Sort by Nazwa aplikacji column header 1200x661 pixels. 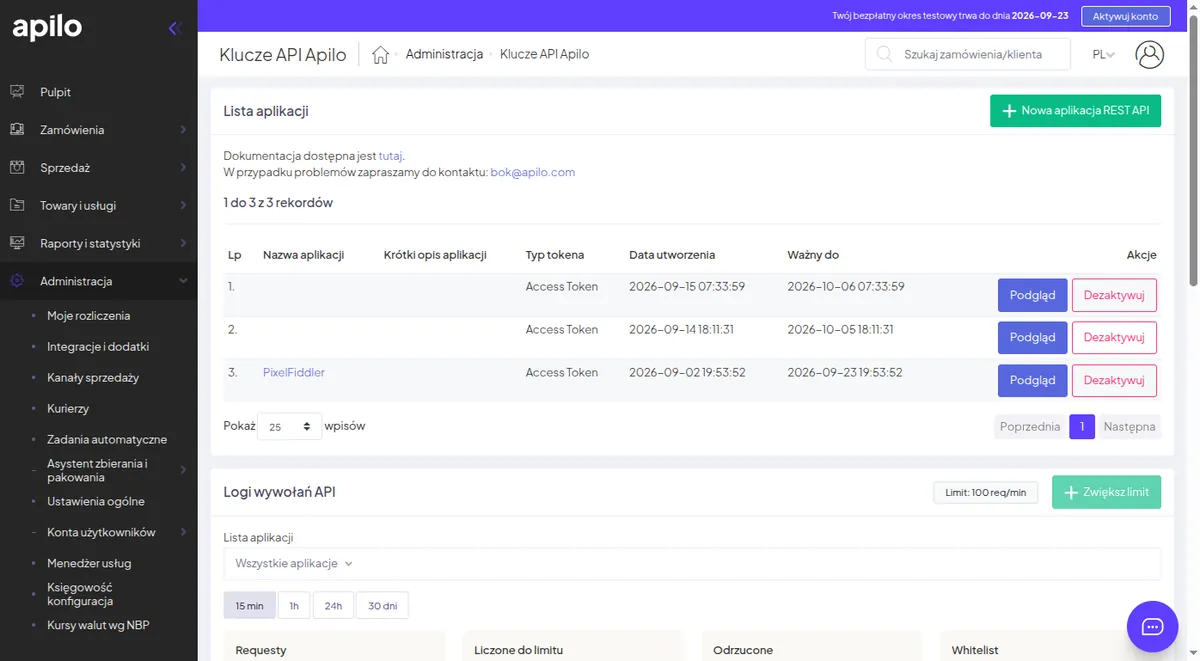pyautogui.click(x=303, y=255)
